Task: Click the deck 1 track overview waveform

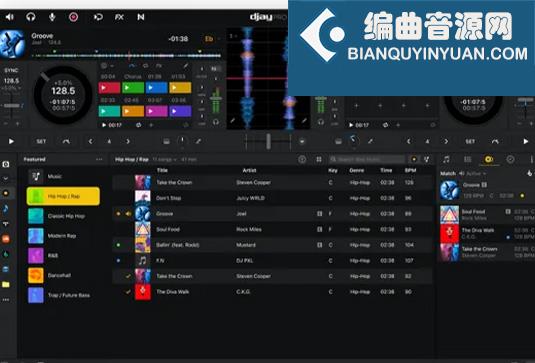Action: click(x=126, y=55)
